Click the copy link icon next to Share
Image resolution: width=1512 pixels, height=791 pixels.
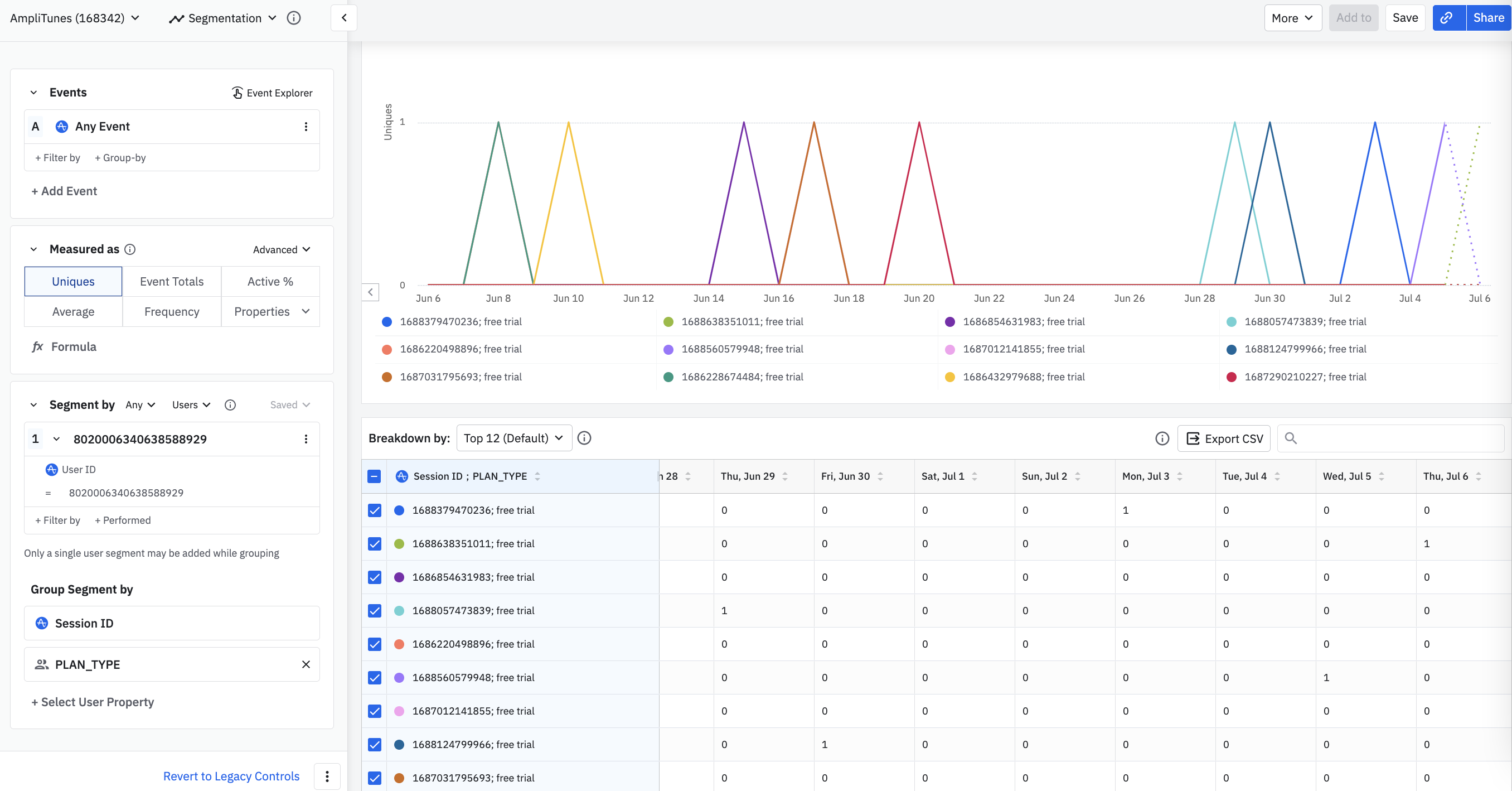click(1447, 18)
